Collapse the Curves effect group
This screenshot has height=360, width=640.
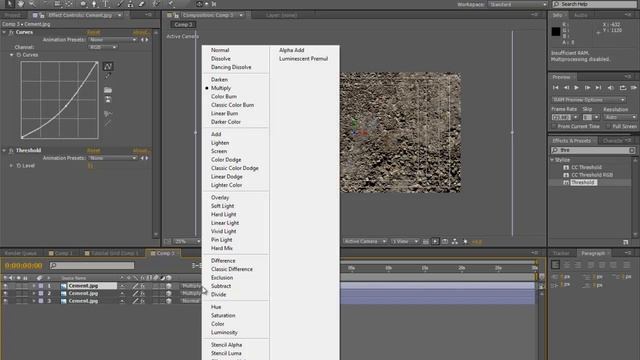click(x=4, y=32)
